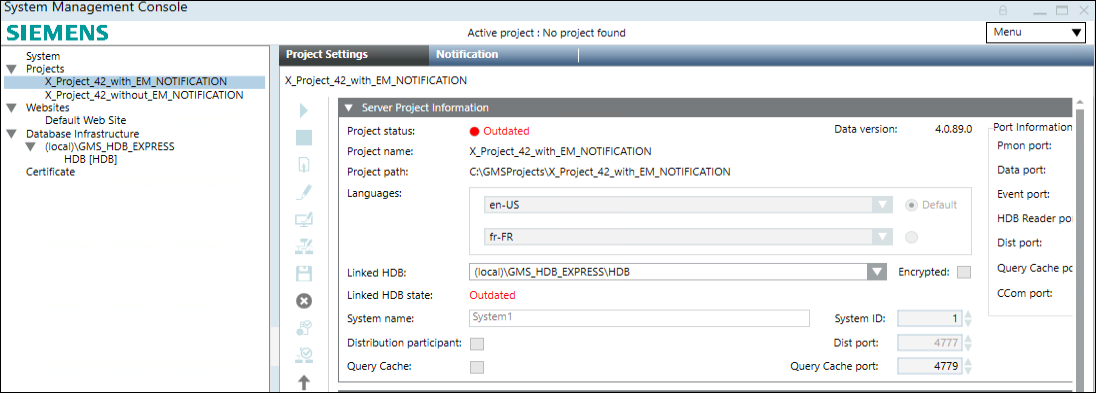Screen dimensions: 1096x393
Task: Toggle the Distribution participant checkbox
Action: coord(477,343)
